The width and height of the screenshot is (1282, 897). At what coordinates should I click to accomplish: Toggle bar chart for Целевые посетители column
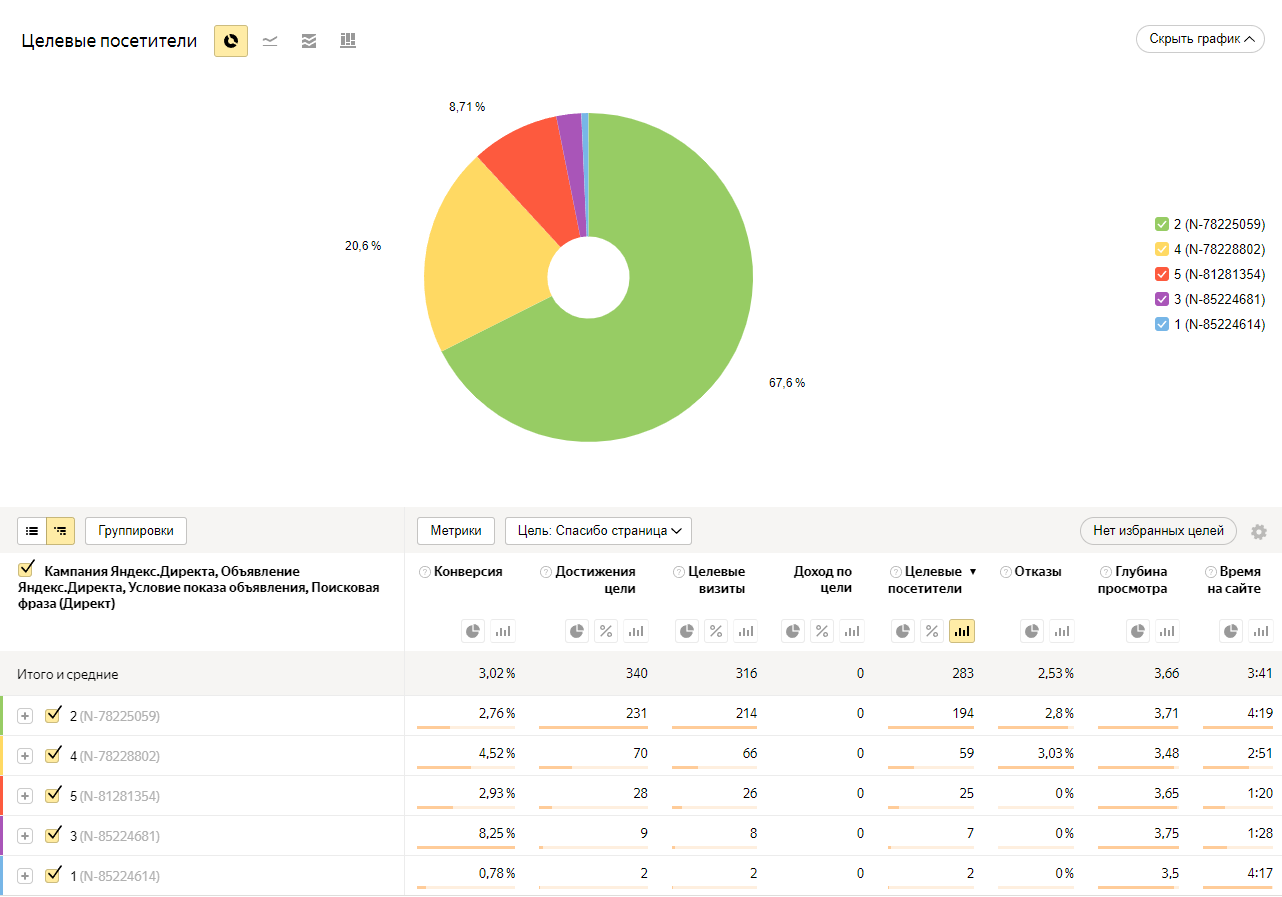(962, 631)
